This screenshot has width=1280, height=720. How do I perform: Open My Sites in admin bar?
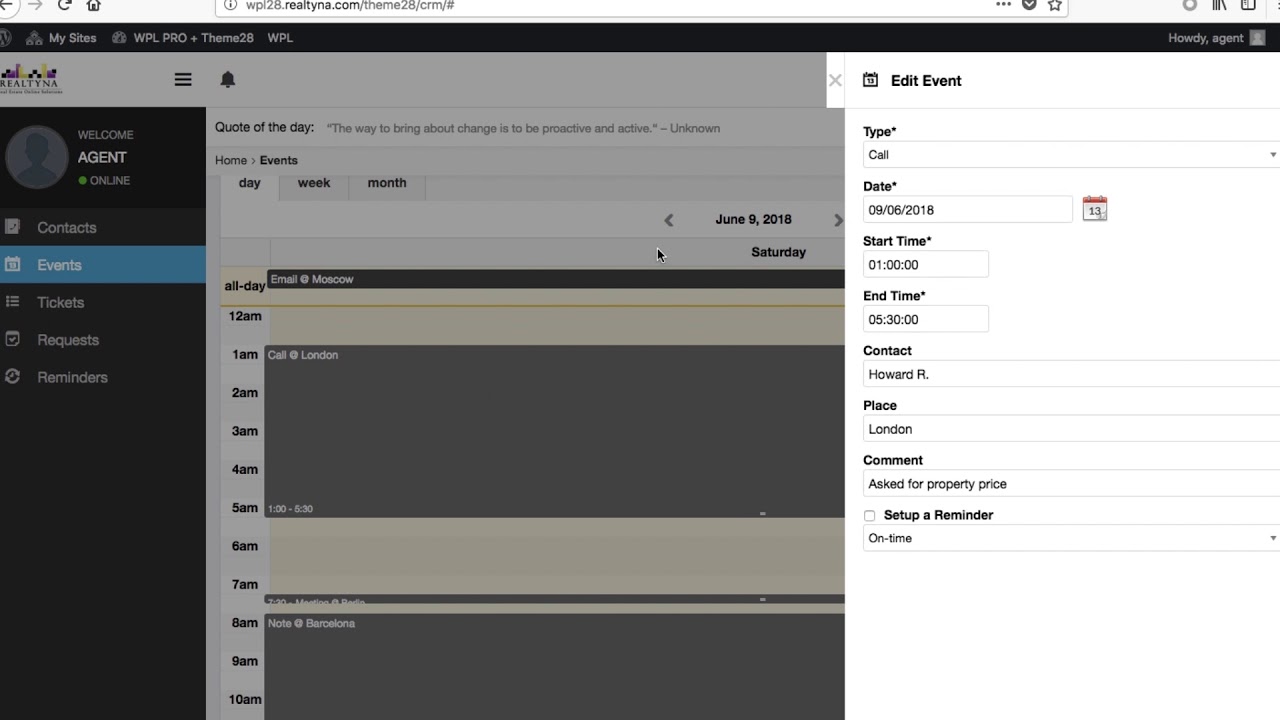click(62, 38)
